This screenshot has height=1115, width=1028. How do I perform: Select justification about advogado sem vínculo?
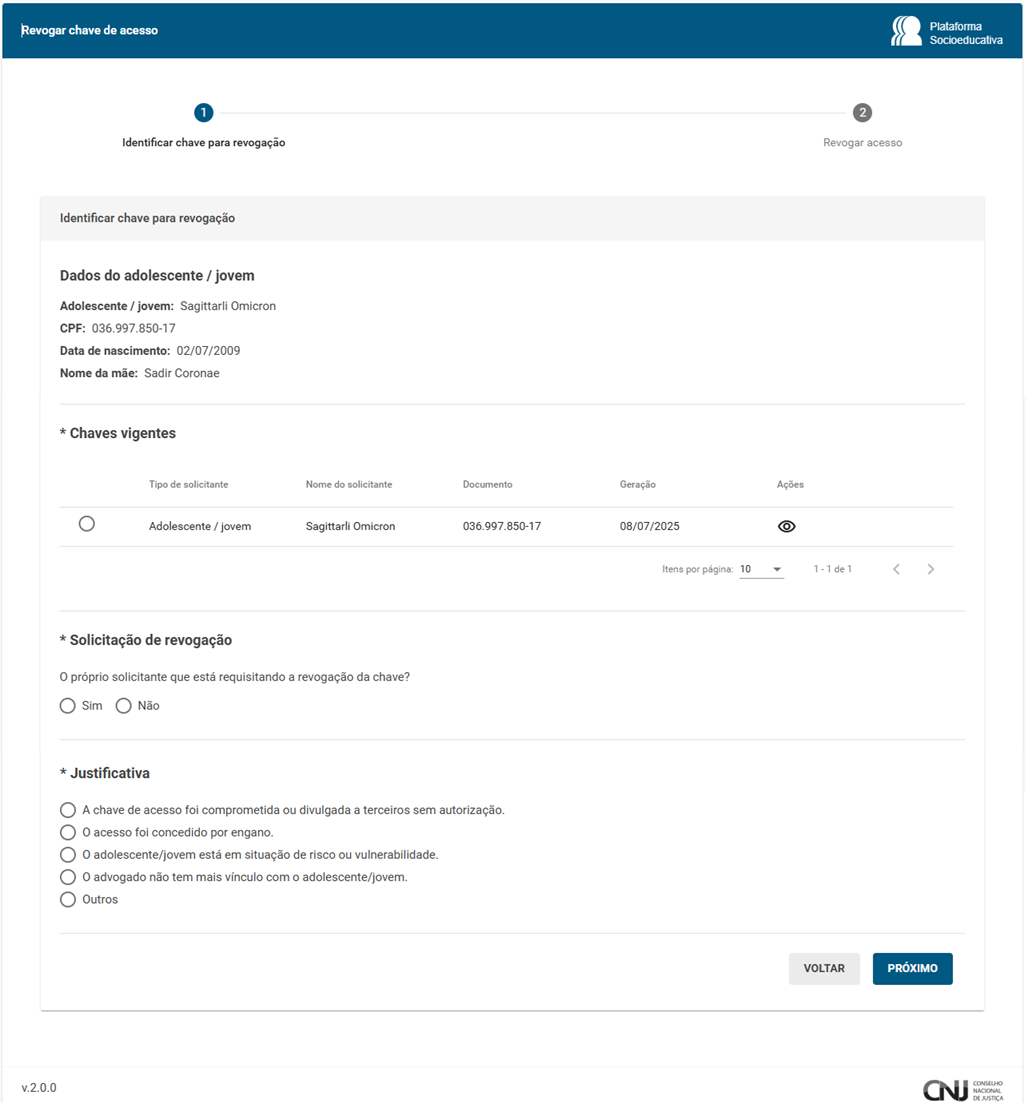click(68, 877)
